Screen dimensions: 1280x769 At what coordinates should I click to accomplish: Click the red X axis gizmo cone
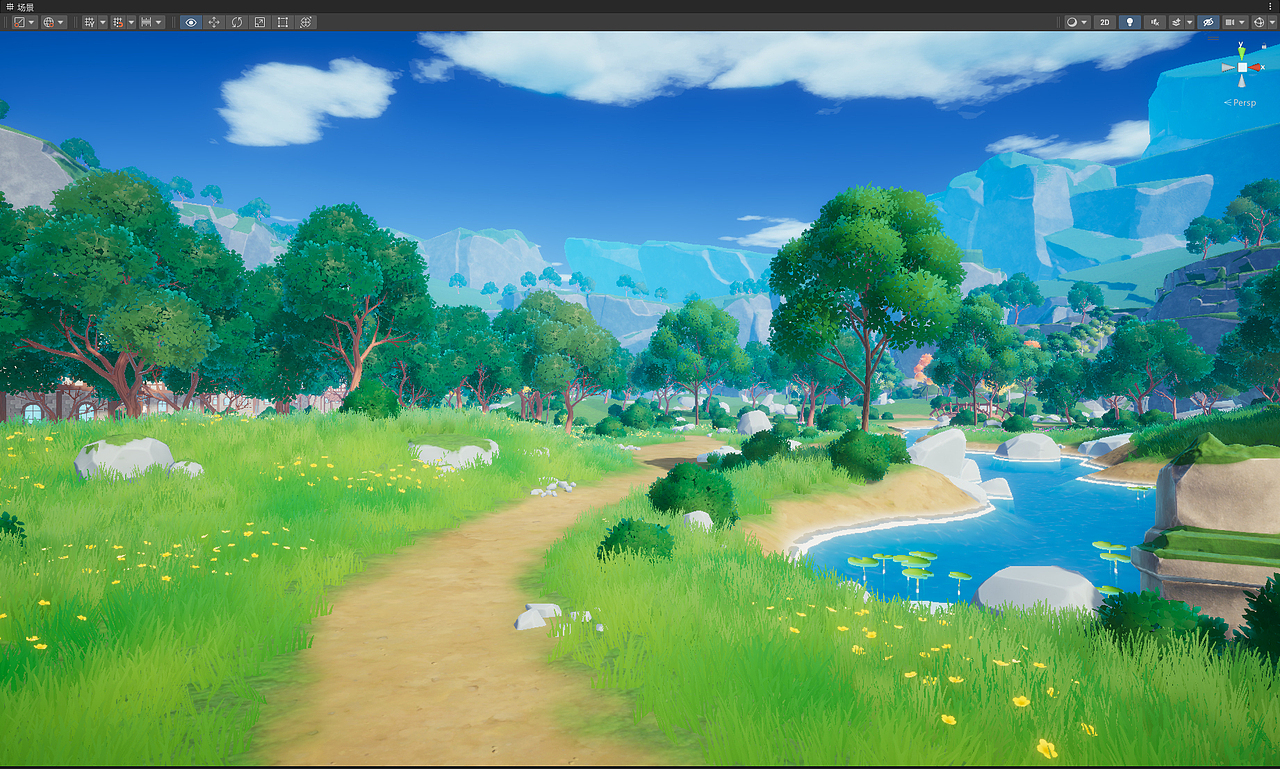tap(1256, 67)
